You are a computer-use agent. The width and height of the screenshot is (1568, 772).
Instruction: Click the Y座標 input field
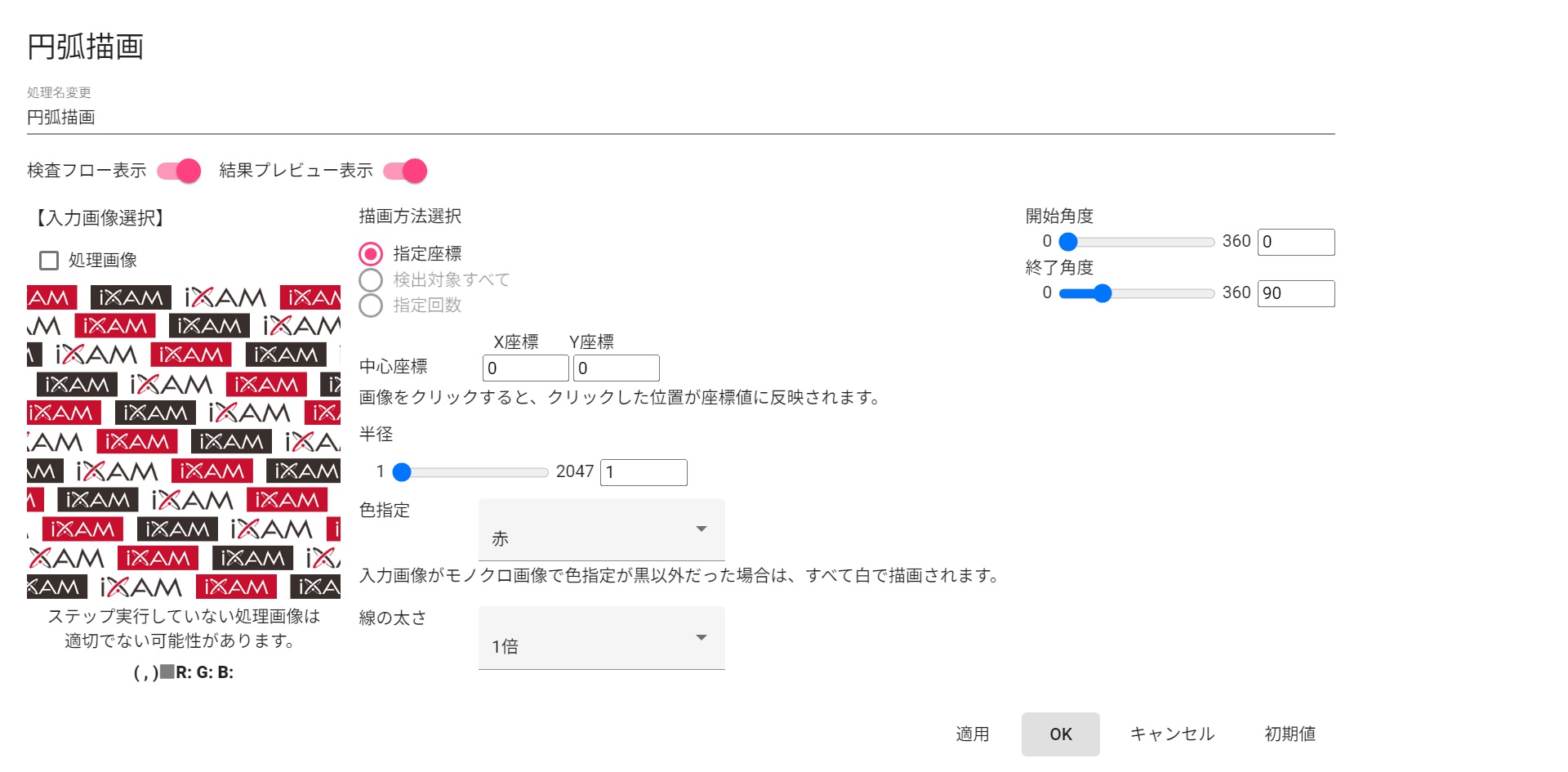[616, 368]
